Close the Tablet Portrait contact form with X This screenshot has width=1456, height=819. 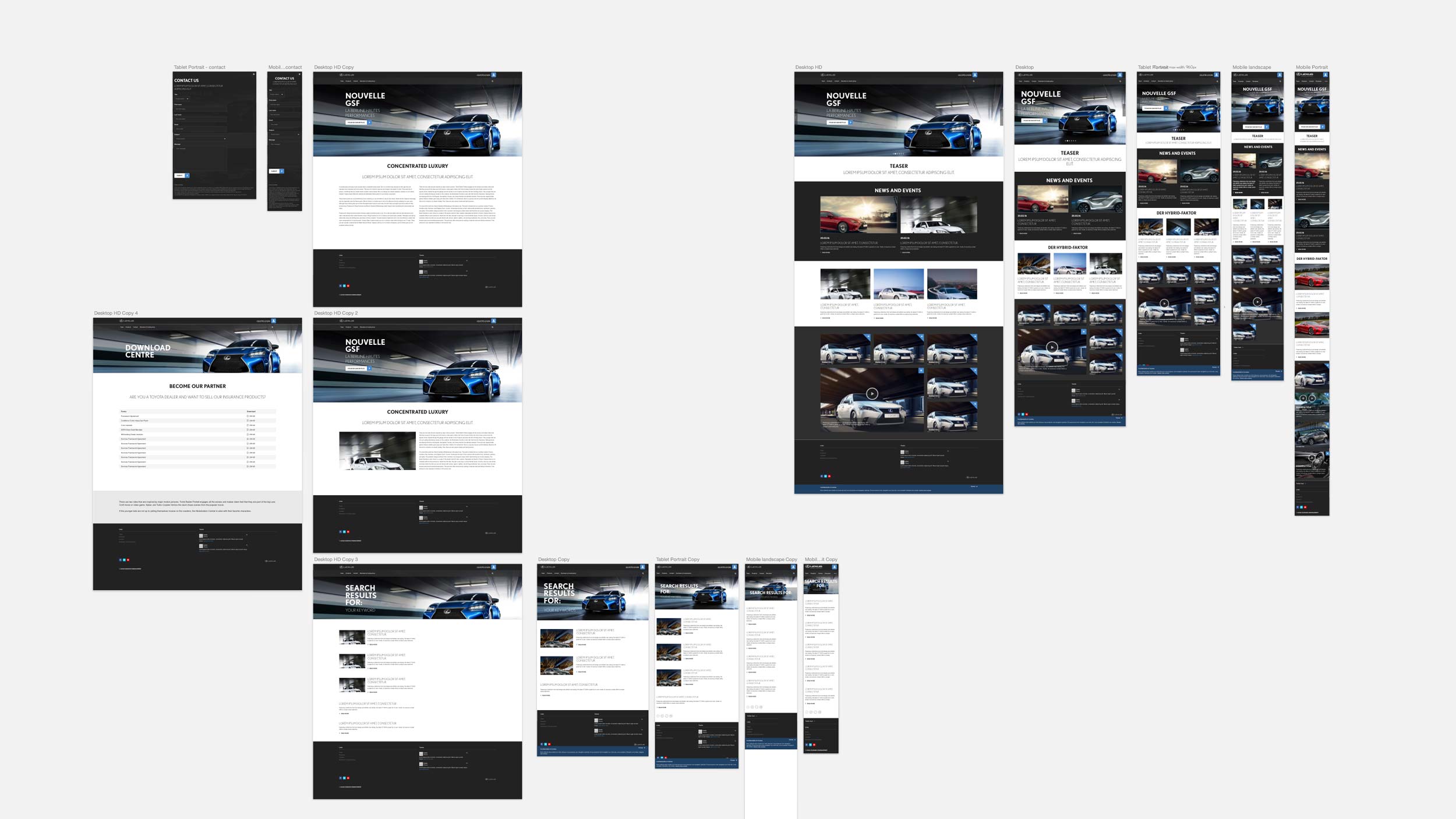[253, 75]
